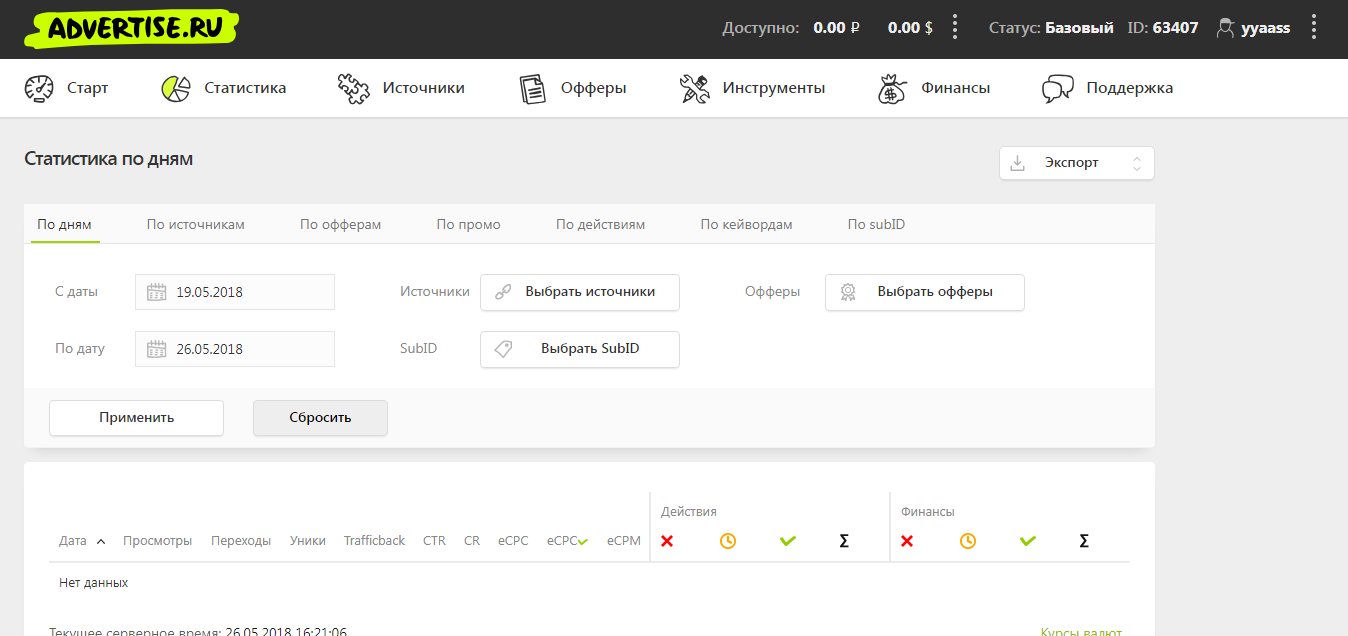
Task: Click the sigma total under Финансы column group
Action: 1084,541
